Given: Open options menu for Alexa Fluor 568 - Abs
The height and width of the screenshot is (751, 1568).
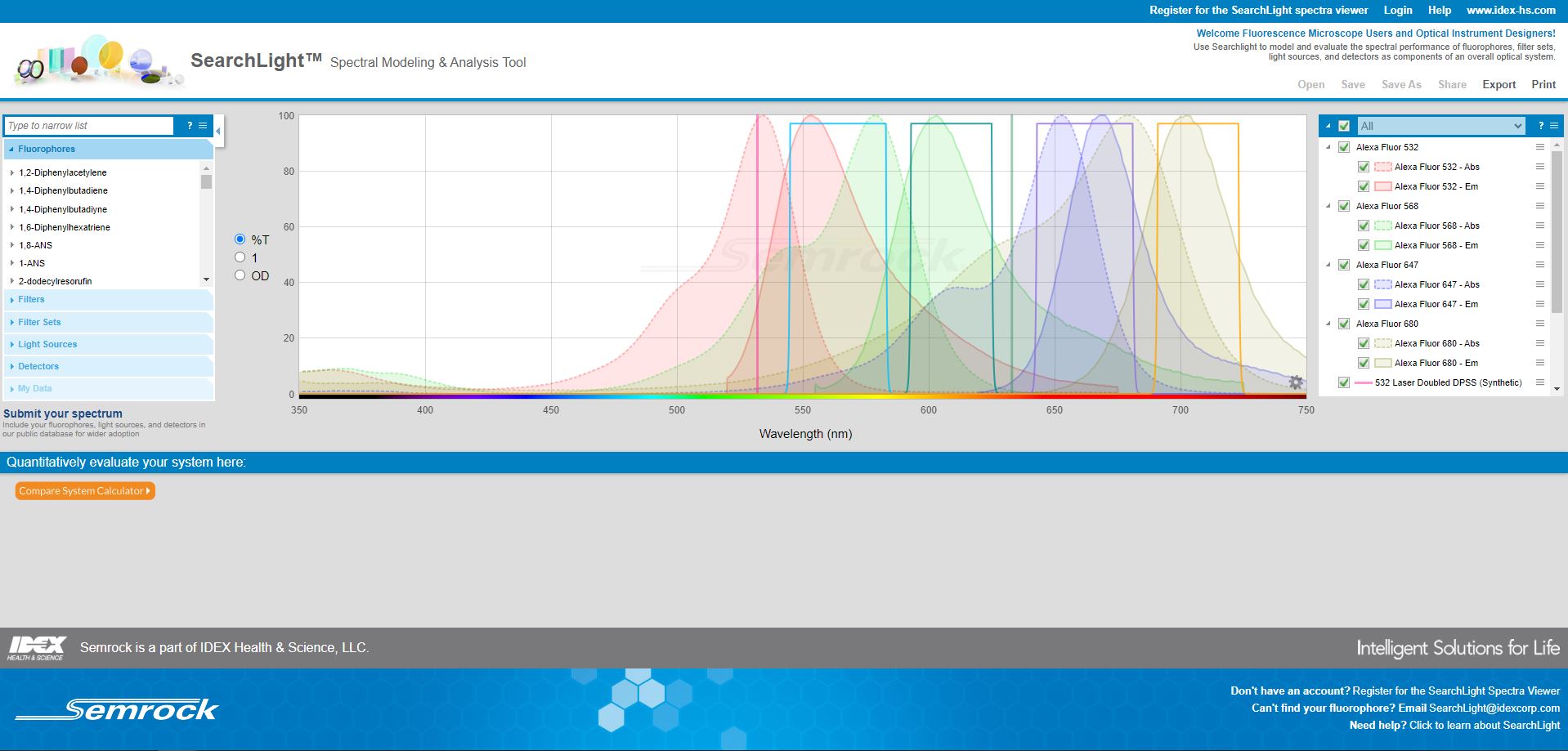Looking at the screenshot, I should (1540, 226).
